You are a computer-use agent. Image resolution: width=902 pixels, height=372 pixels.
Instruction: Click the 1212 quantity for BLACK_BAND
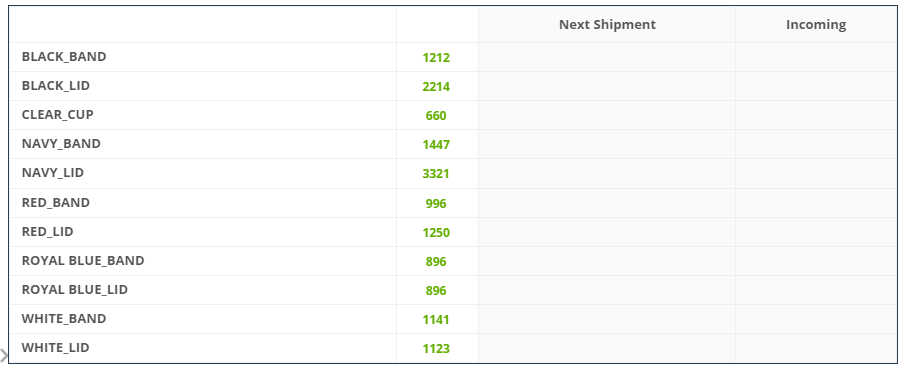click(x=436, y=57)
